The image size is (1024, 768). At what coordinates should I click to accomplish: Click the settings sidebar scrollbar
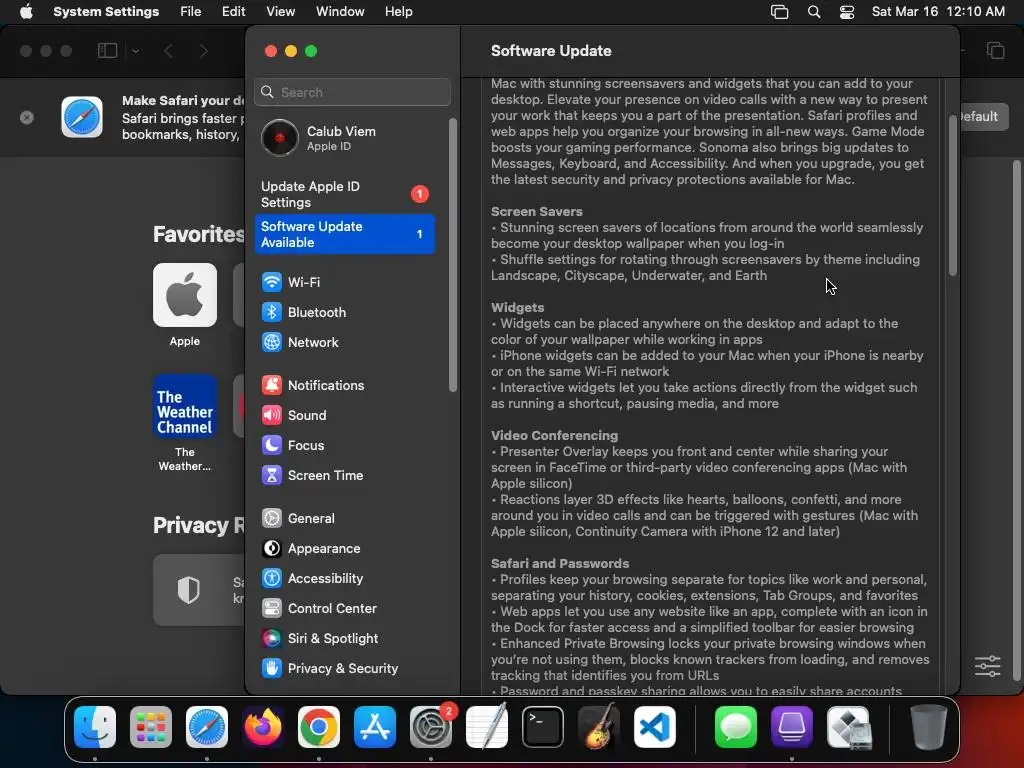pyautogui.click(x=453, y=255)
